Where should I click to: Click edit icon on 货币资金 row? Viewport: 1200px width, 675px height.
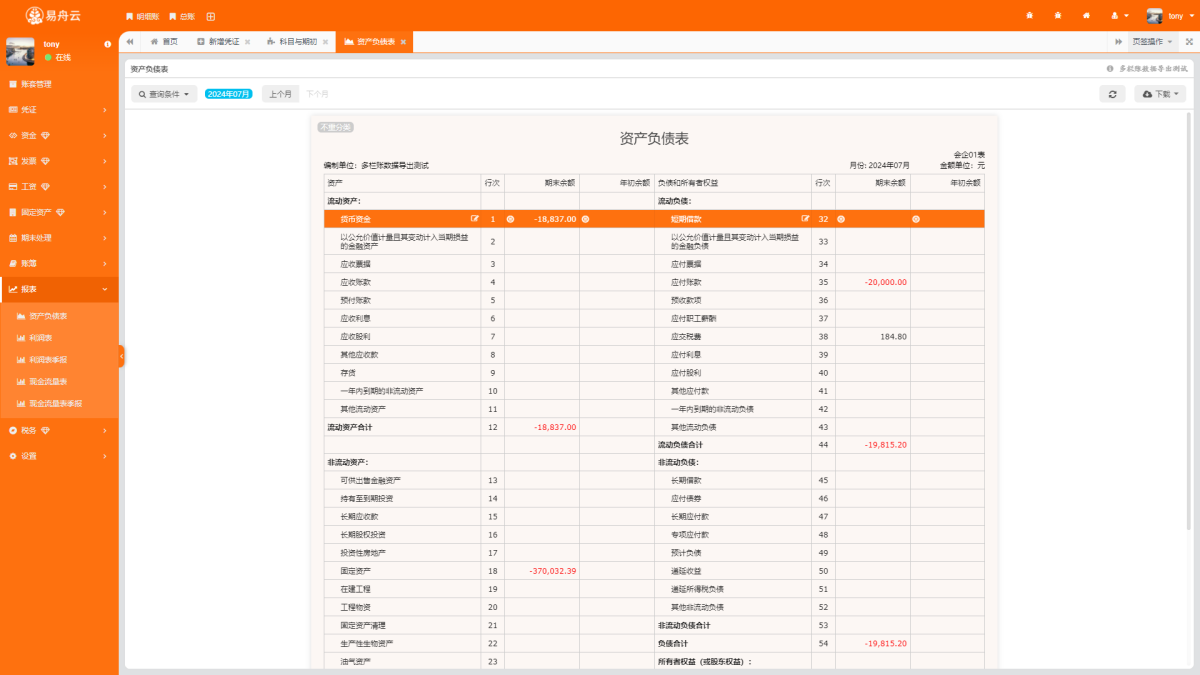tap(475, 218)
